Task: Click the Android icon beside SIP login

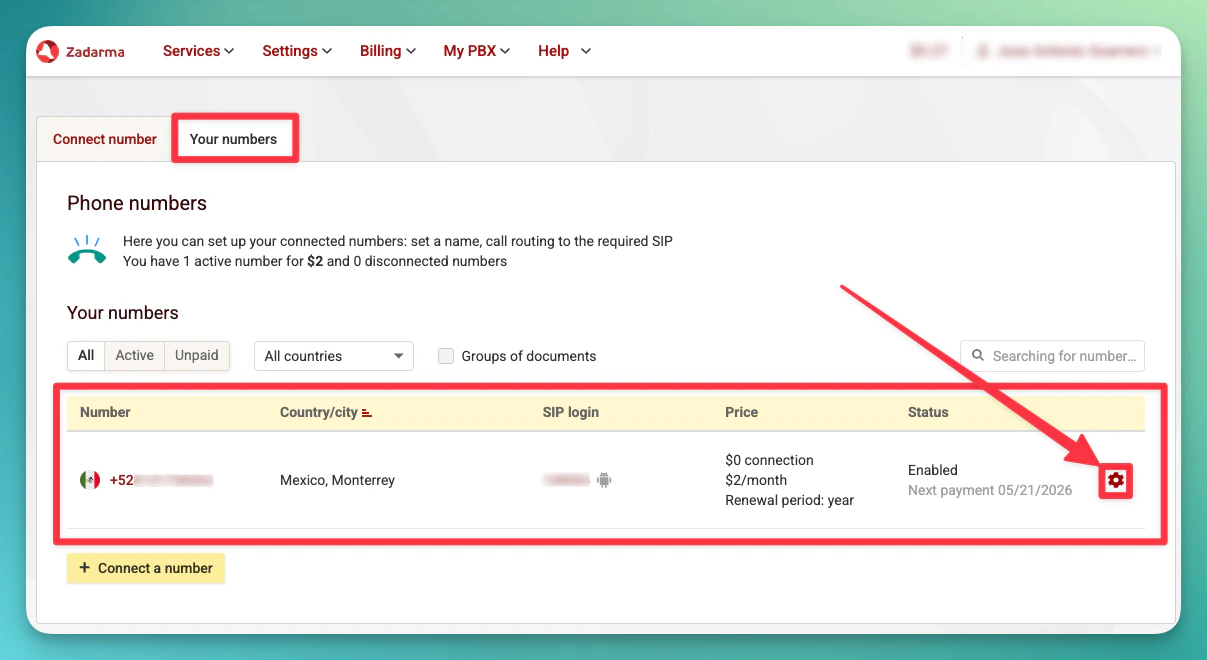Action: (x=604, y=480)
